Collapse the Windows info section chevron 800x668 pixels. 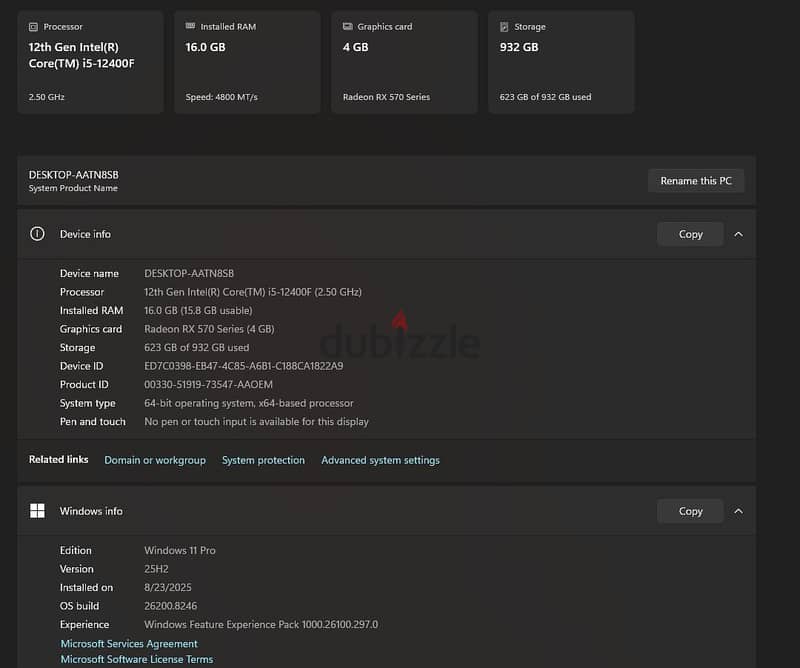(738, 511)
